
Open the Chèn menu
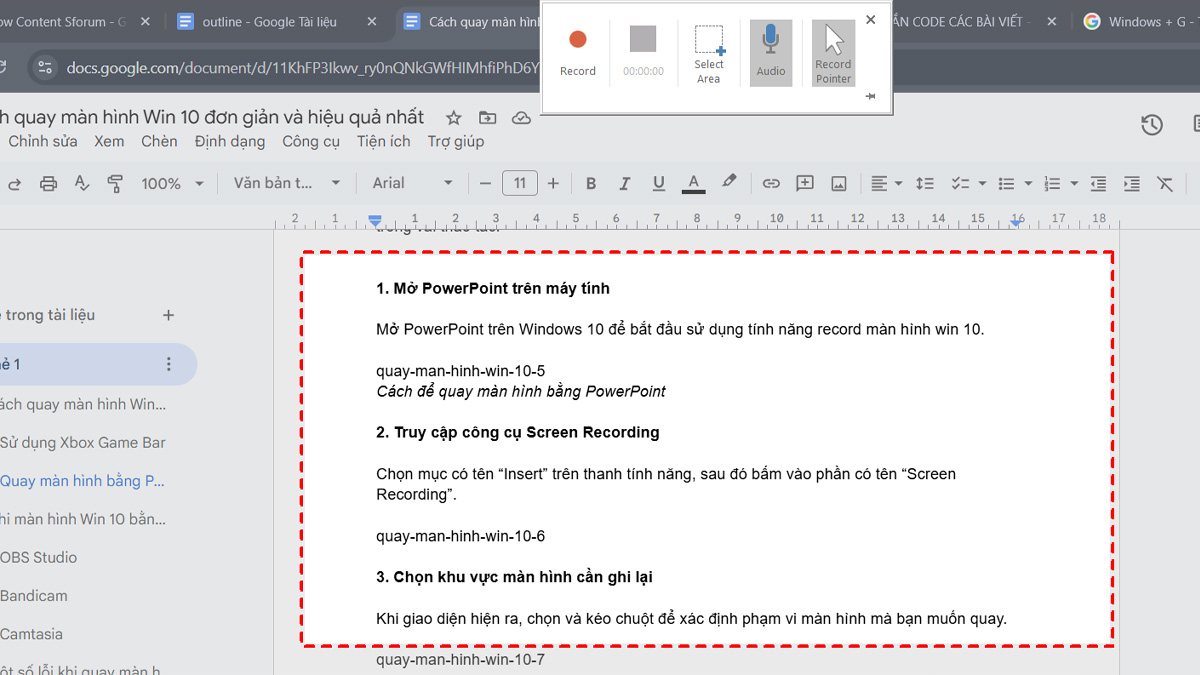[x=159, y=142]
